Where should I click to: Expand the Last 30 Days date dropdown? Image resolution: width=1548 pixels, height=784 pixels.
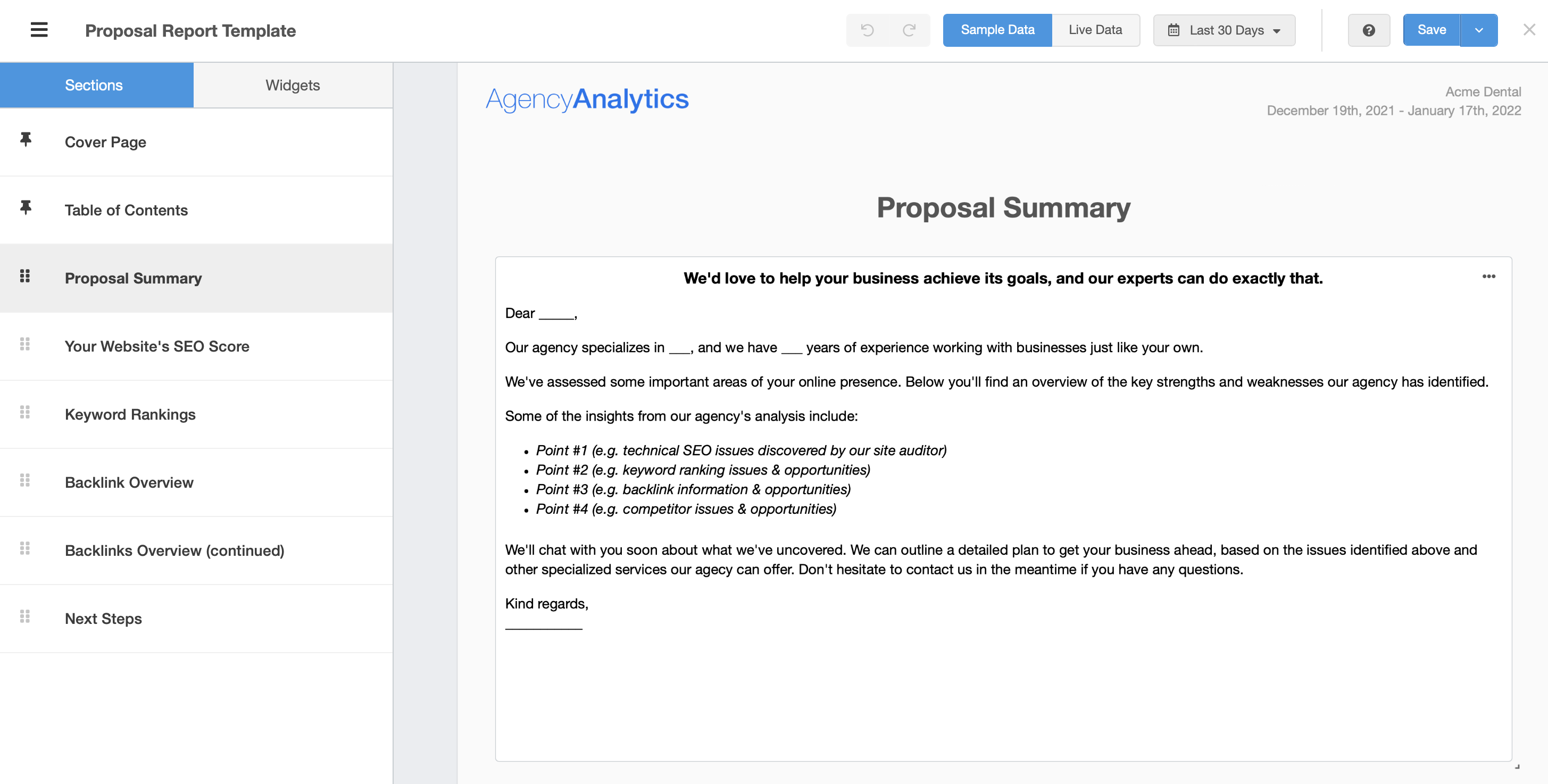coord(1225,30)
